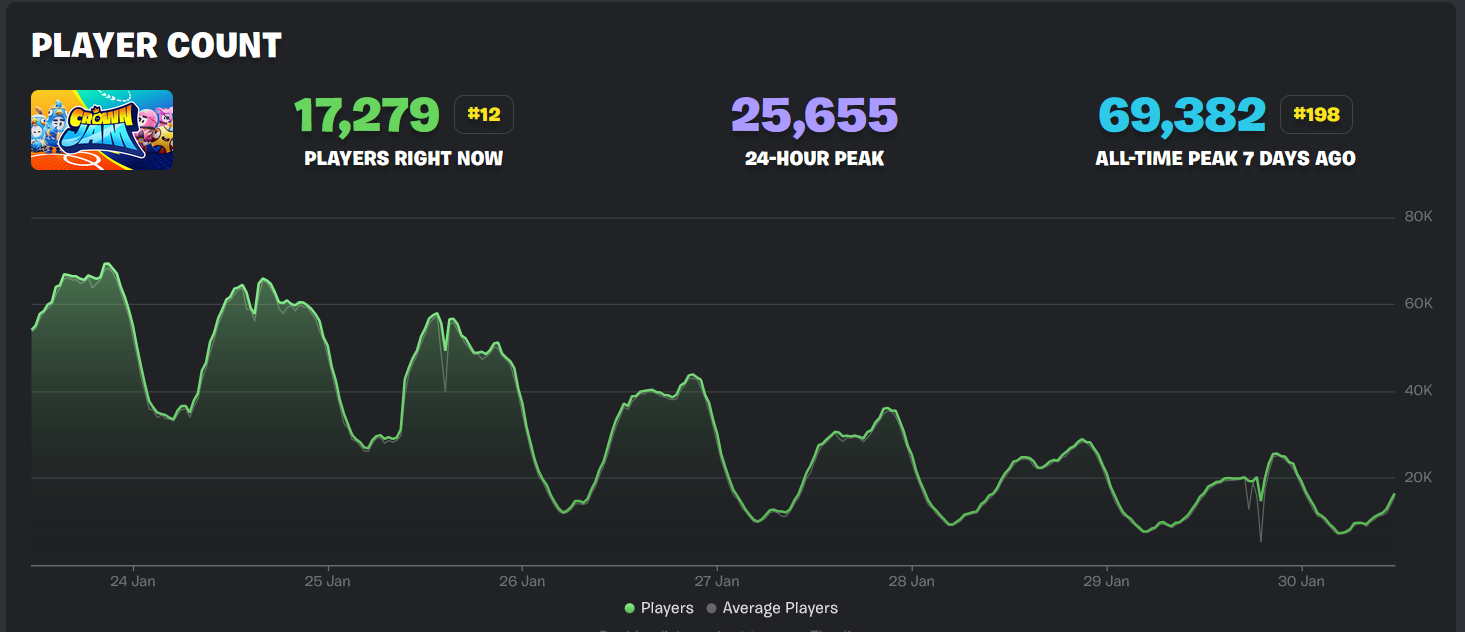
Task: Click the 30 Jan axis label
Action: pos(1301,581)
